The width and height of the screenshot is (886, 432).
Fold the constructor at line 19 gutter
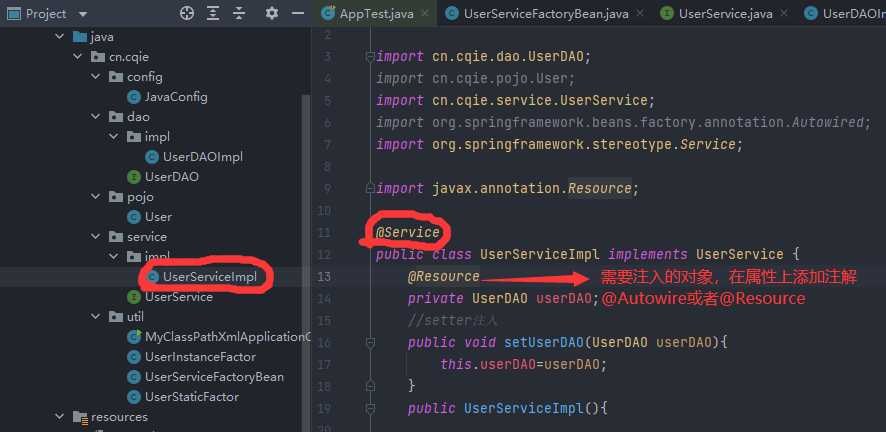[370, 408]
